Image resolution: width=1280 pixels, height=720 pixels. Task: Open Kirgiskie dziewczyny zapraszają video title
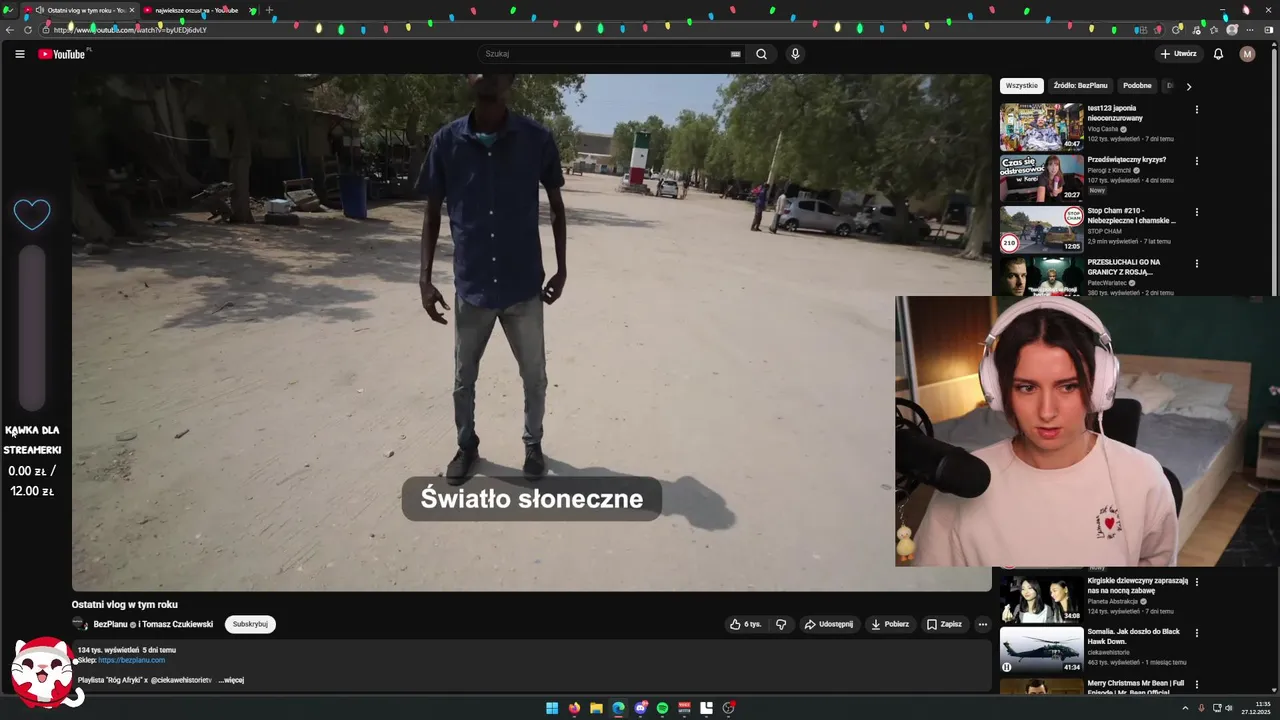(1138, 585)
